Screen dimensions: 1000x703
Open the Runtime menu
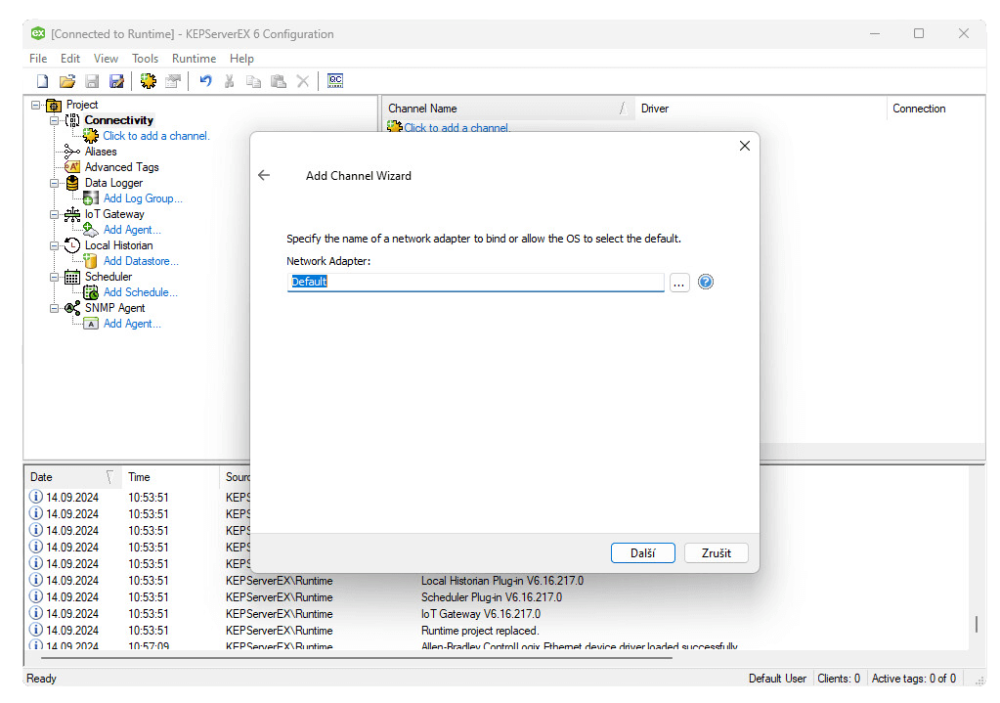tap(193, 58)
